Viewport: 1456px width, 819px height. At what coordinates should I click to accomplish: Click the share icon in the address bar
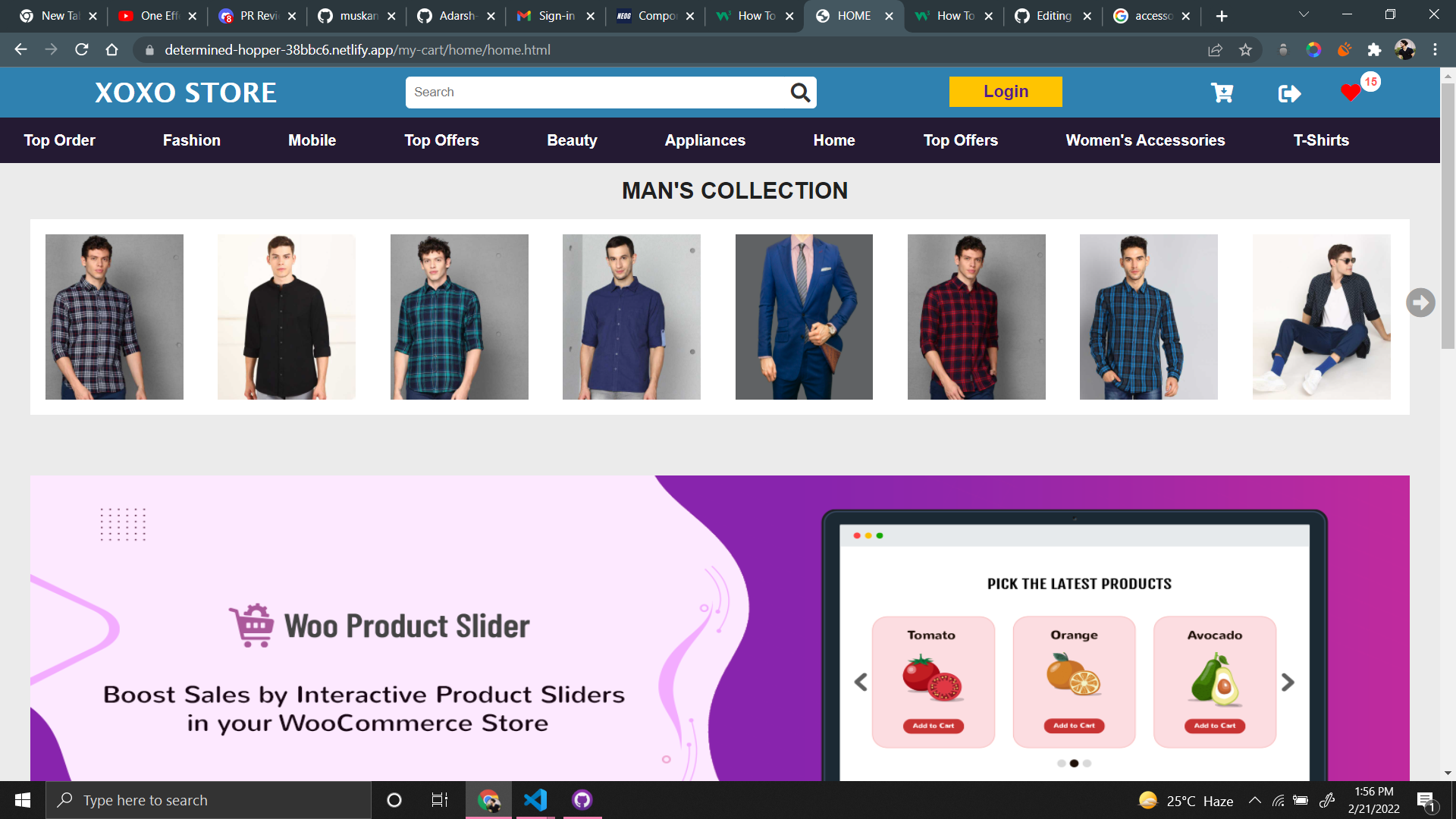[x=1215, y=50]
